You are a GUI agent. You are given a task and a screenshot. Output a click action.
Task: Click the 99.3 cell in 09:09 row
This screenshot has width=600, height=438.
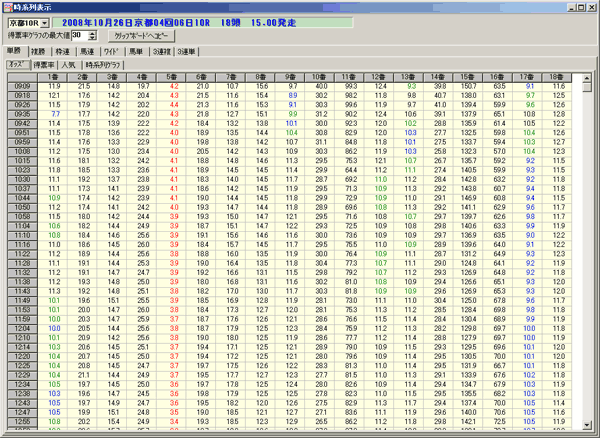pos(351,86)
